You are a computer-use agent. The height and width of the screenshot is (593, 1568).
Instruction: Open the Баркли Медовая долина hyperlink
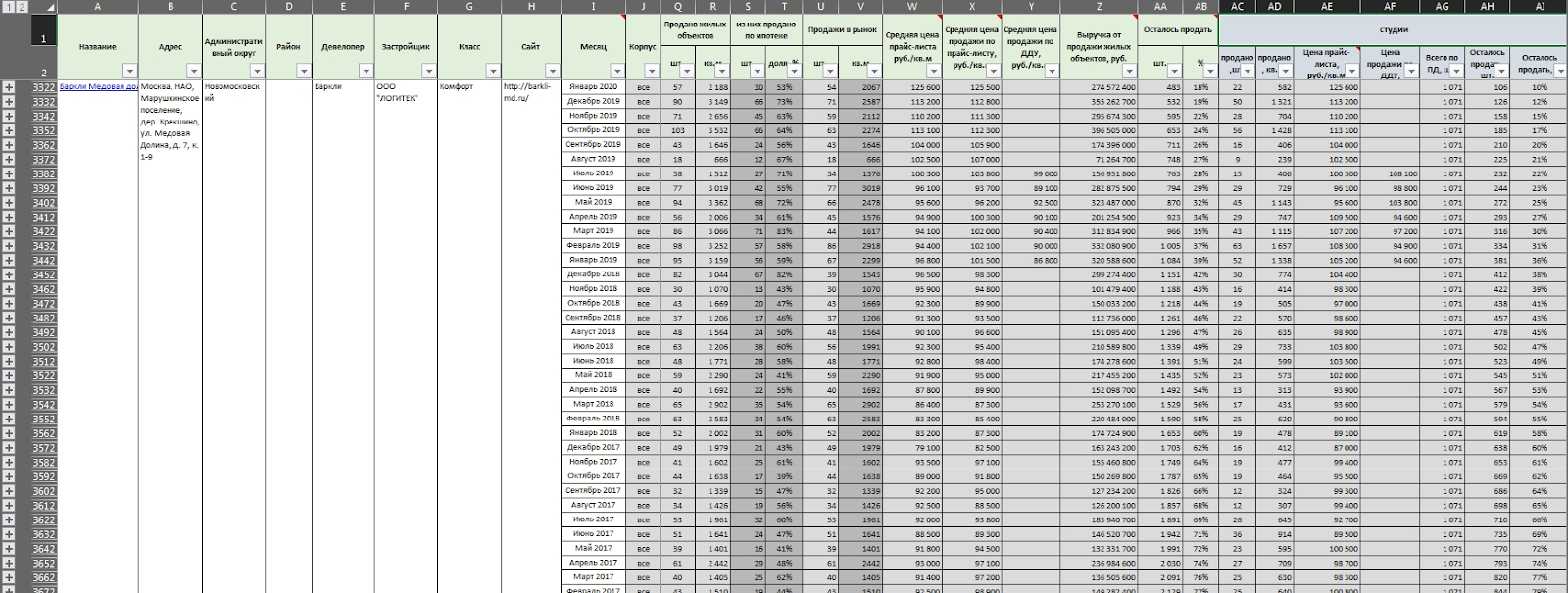[98, 87]
